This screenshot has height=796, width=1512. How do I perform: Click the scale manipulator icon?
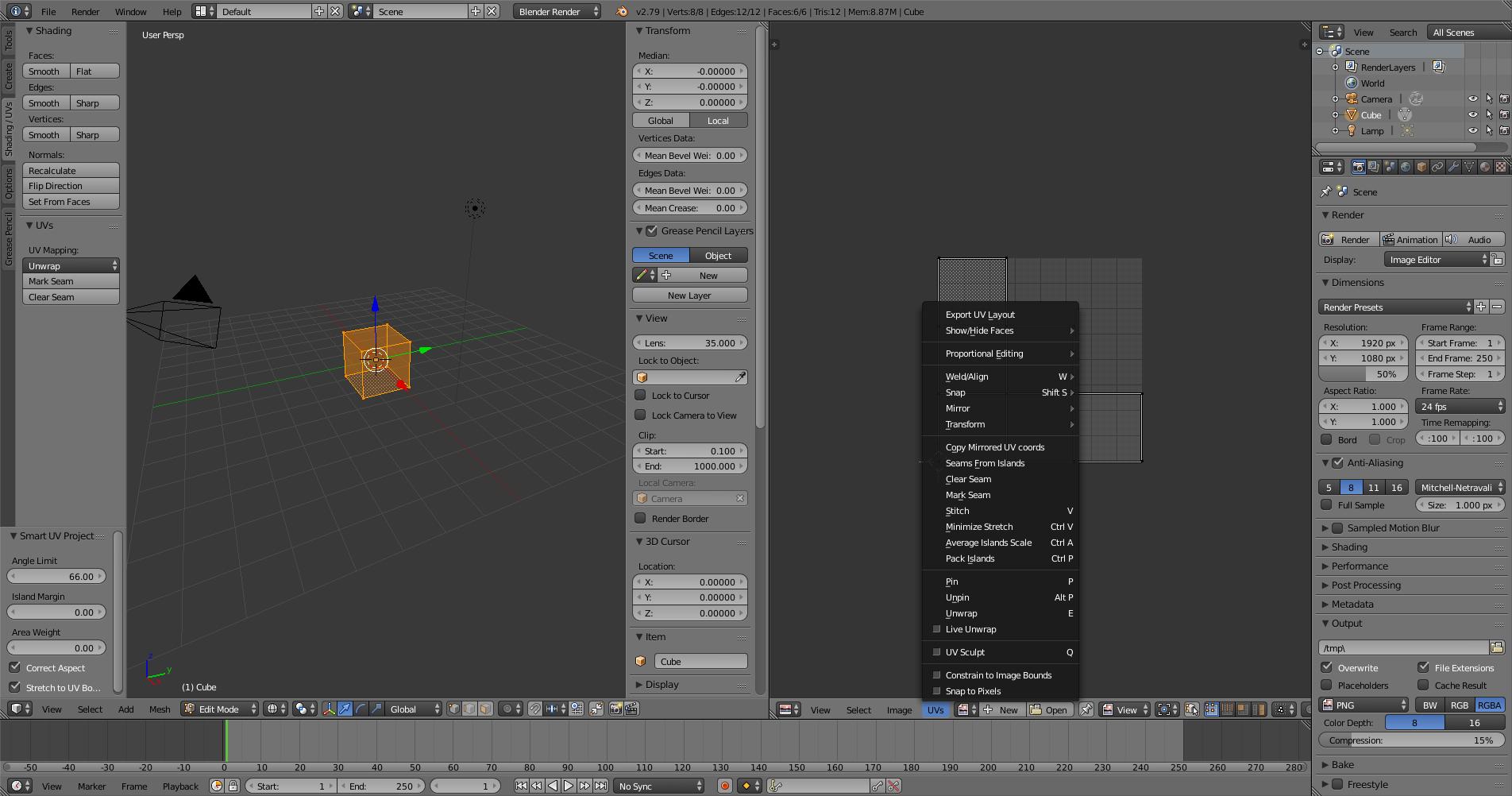click(376, 709)
